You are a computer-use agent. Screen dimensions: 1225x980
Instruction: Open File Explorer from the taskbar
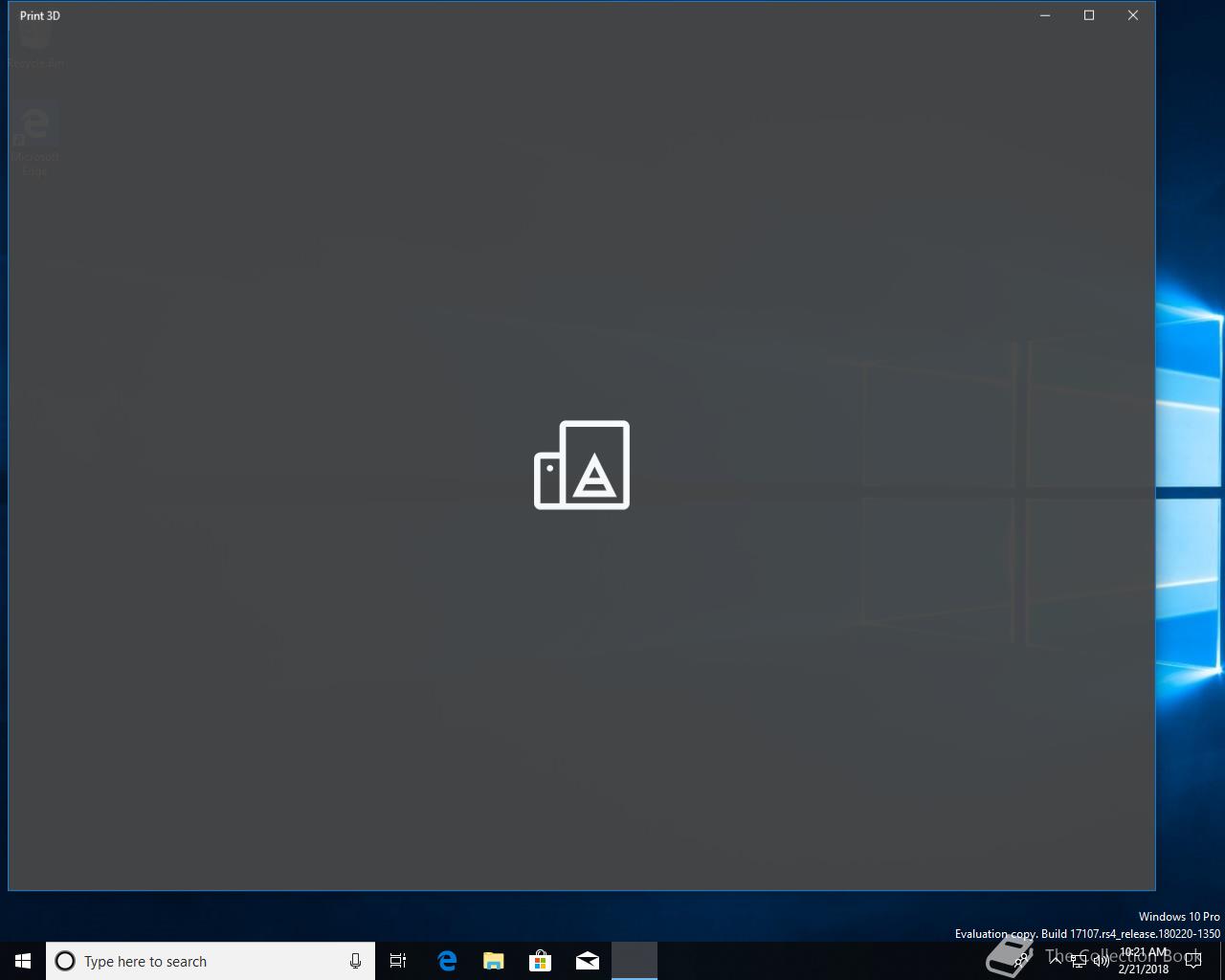click(x=494, y=961)
